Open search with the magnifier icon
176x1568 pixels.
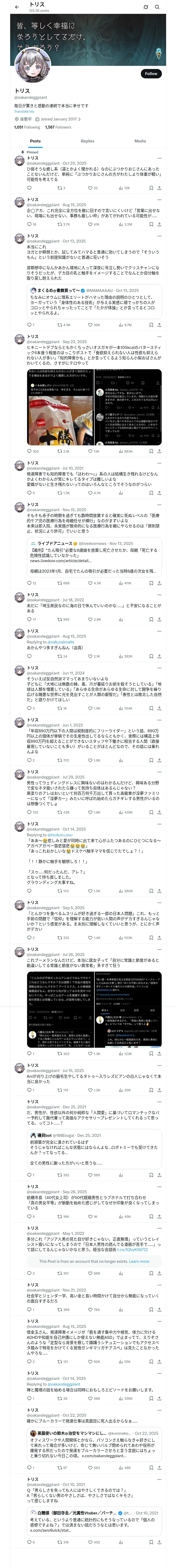157,7
